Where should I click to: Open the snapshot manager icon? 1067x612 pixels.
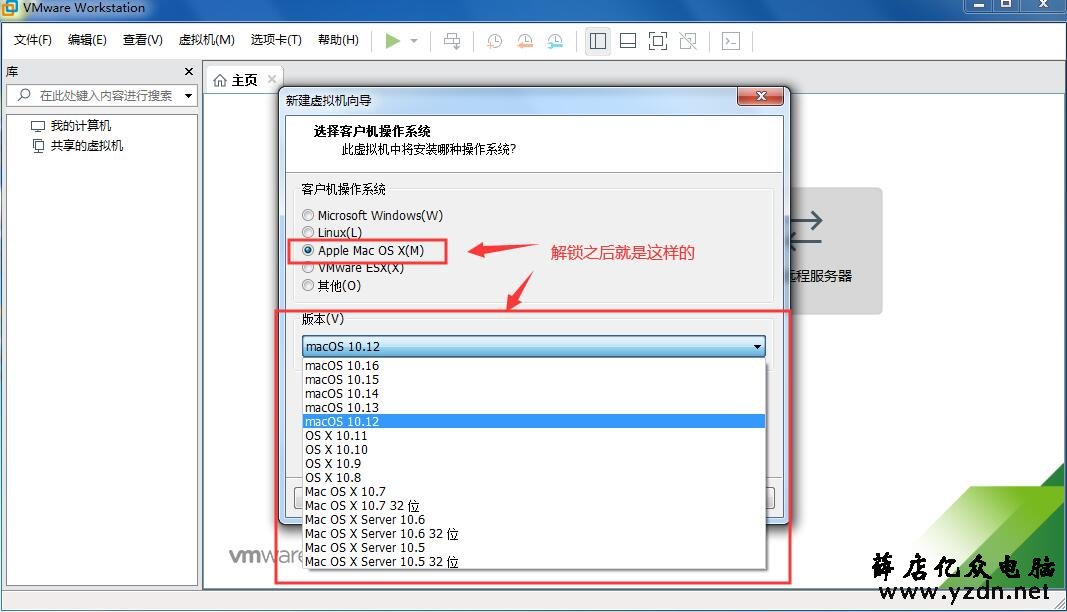(555, 41)
